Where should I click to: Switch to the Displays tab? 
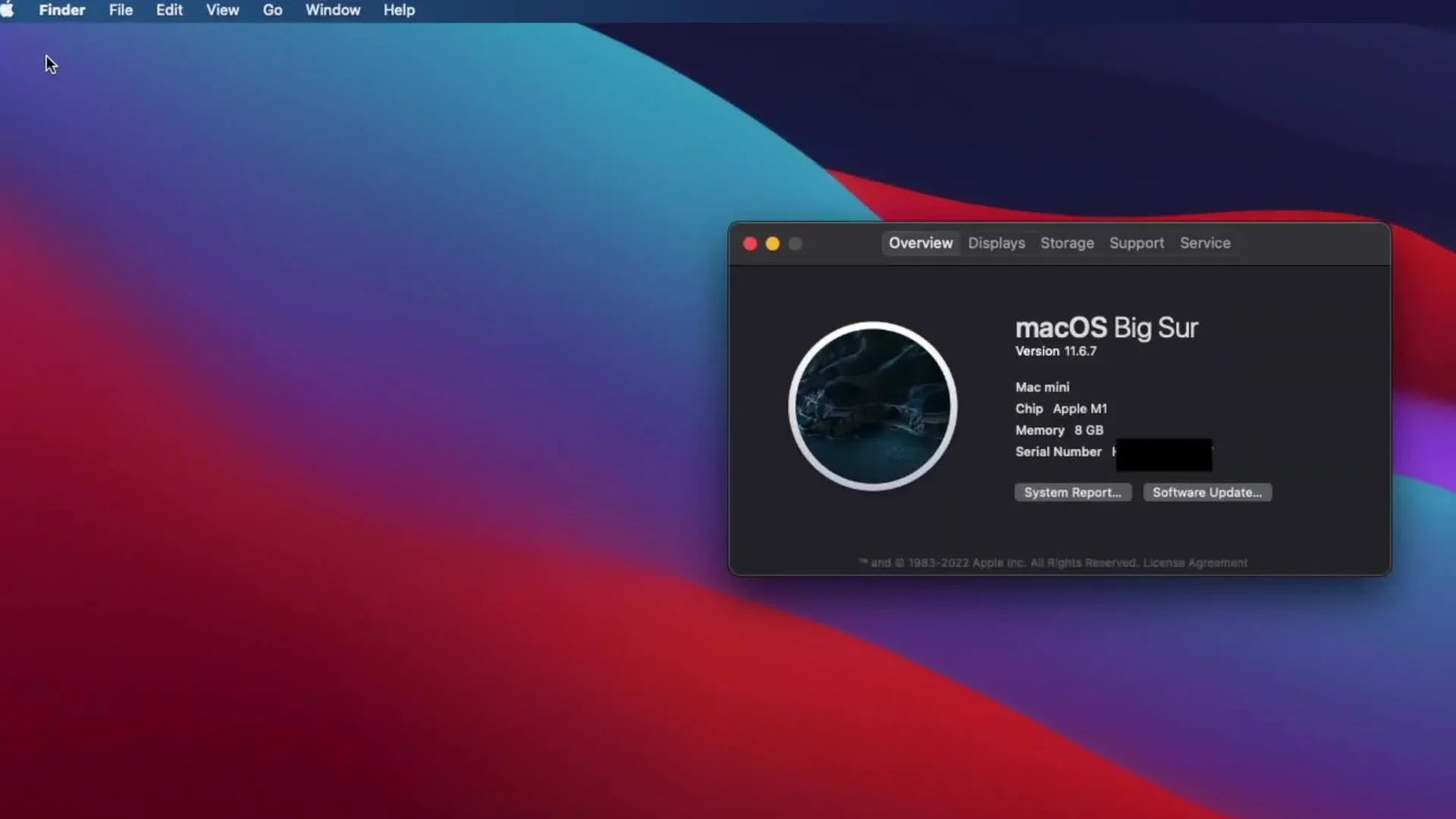pos(996,243)
